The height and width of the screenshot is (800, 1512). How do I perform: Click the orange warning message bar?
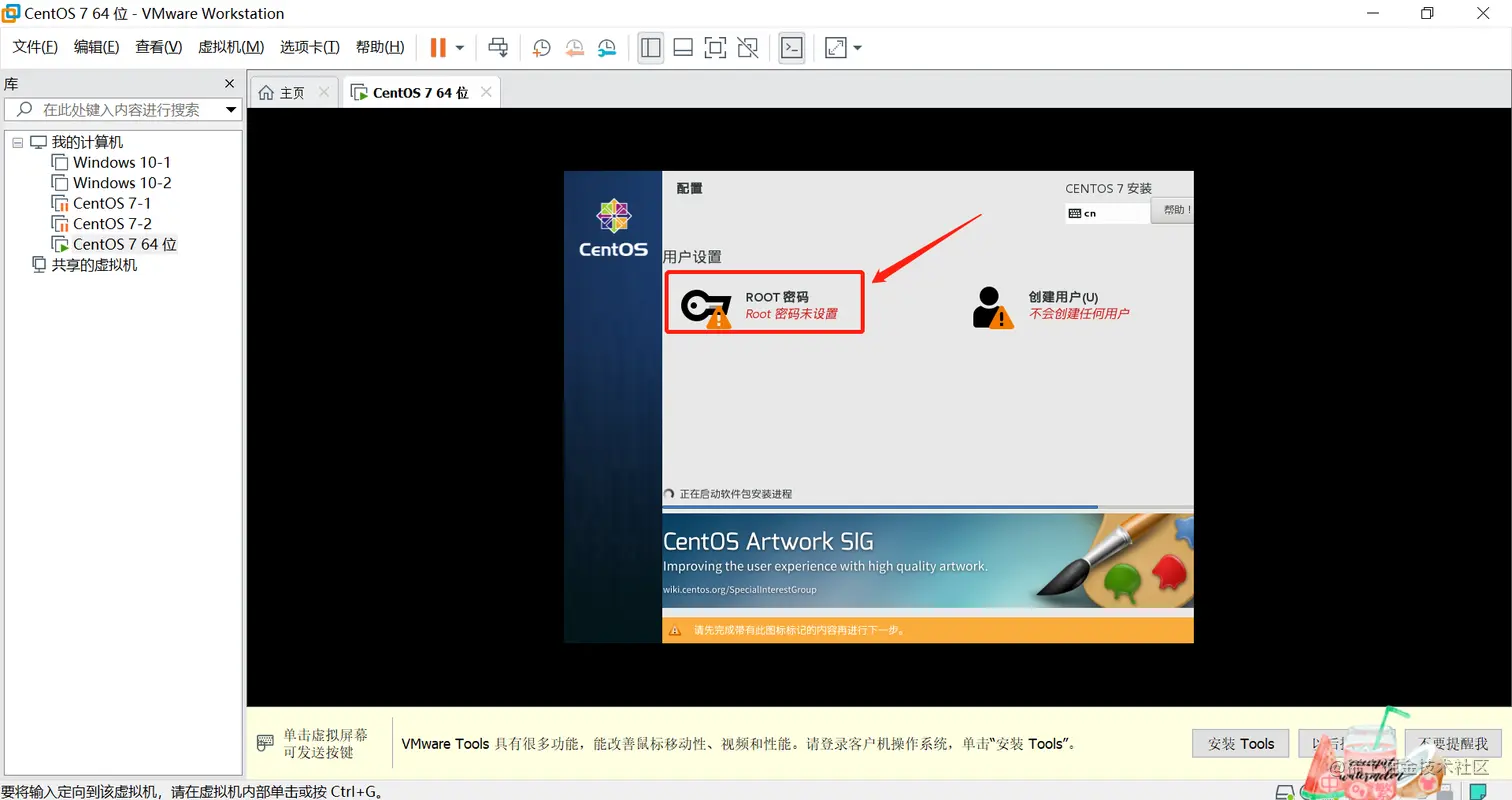928,630
